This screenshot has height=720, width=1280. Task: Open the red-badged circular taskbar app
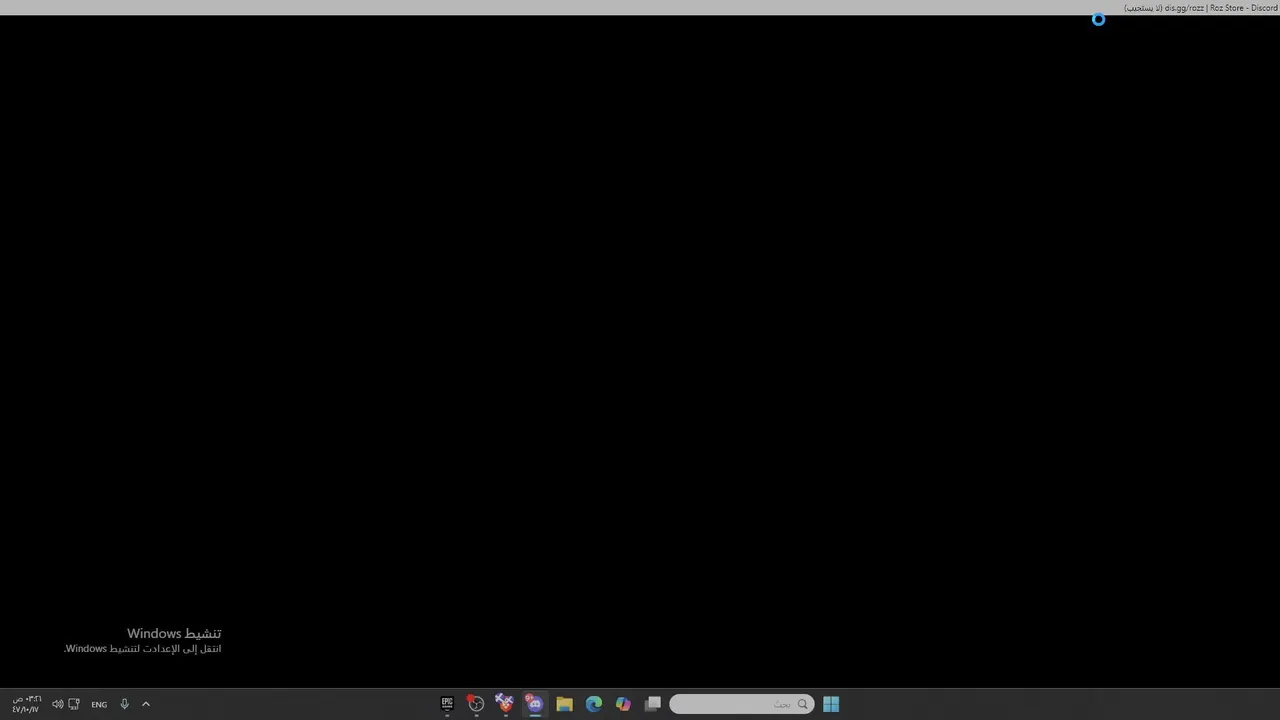pos(476,704)
